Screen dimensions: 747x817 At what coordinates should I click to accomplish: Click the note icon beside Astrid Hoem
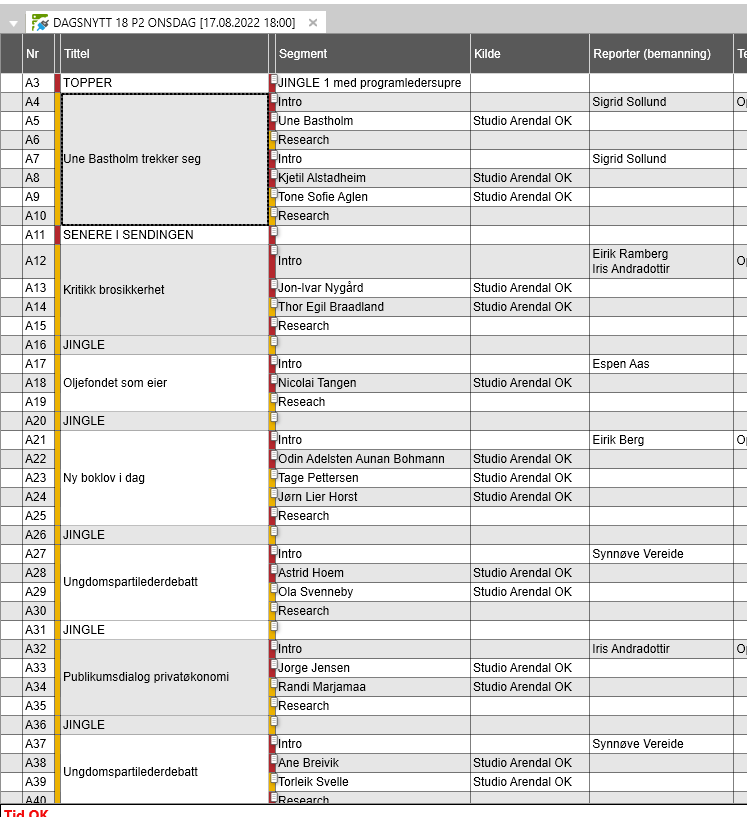pos(273,570)
